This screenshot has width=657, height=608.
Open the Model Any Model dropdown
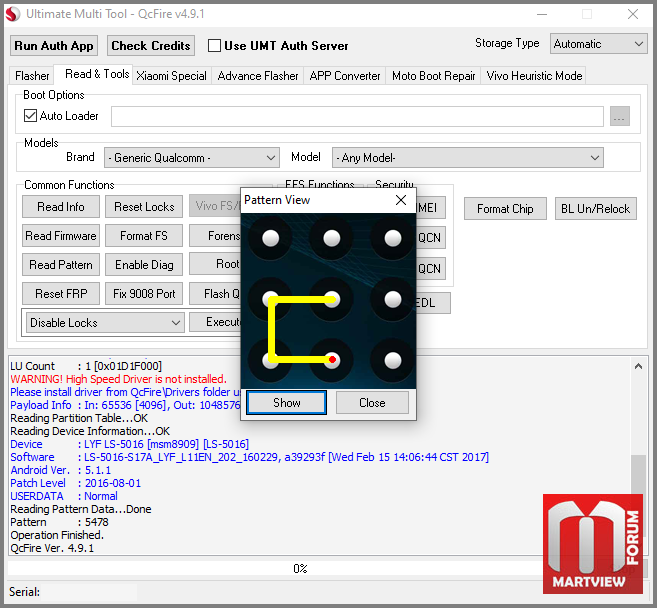point(467,157)
